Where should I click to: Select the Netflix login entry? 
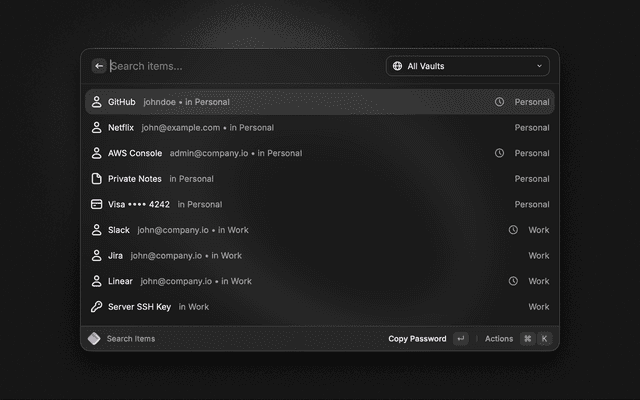tap(121, 128)
